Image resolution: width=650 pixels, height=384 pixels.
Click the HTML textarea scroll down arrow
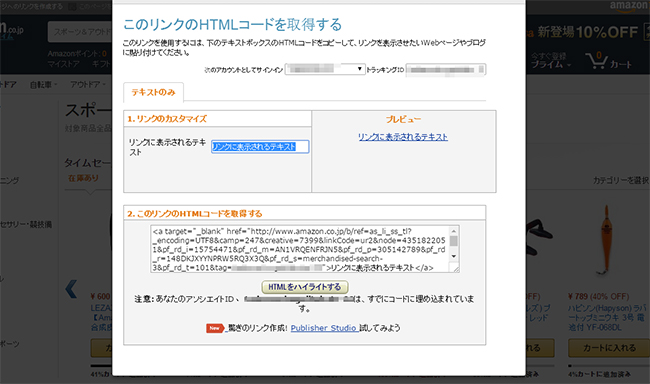coord(454,256)
